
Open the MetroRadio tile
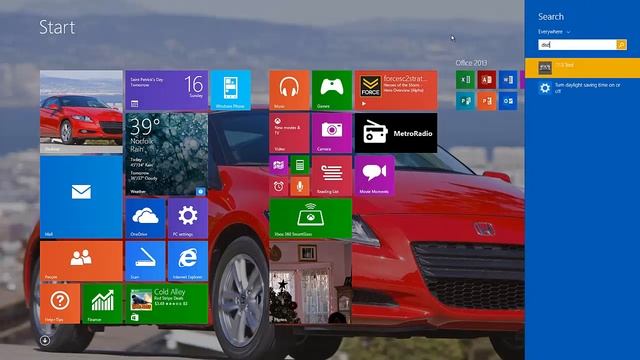click(x=396, y=133)
